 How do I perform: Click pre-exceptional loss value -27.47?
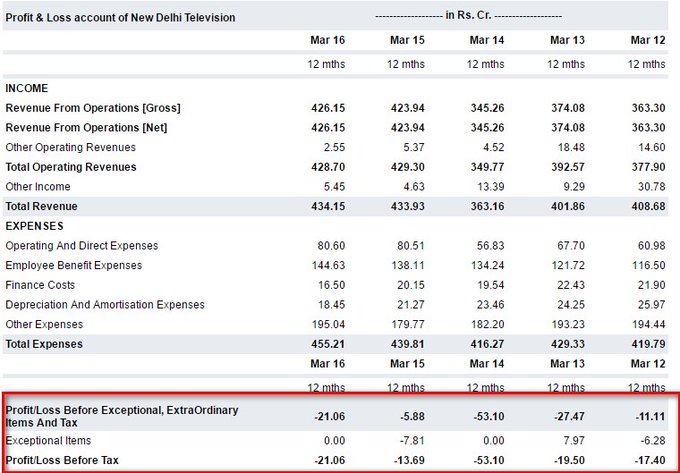(x=569, y=417)
